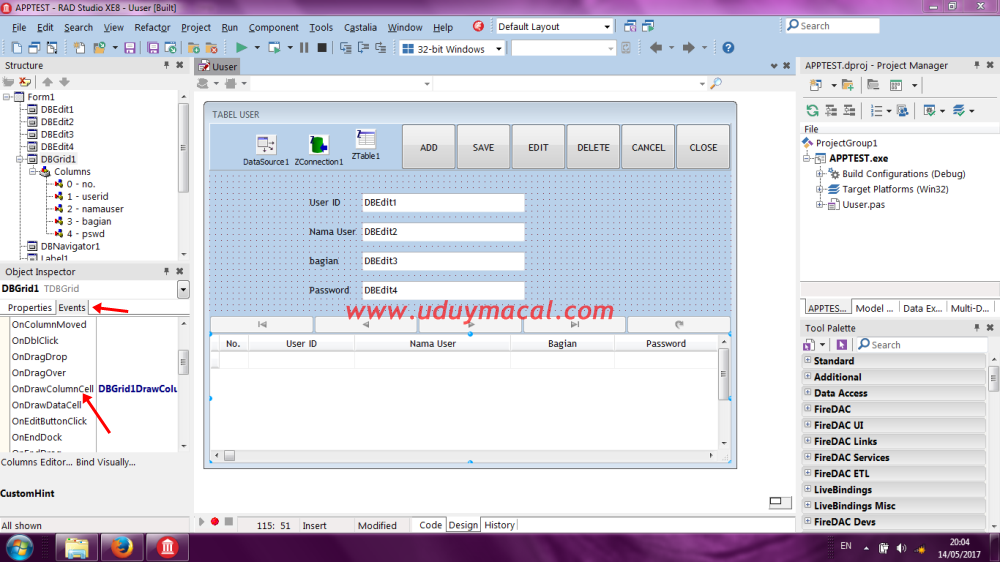Collapse the Form1 tree node
Image resolution: width=1000 pixels, height=562 pixels.
7,97
